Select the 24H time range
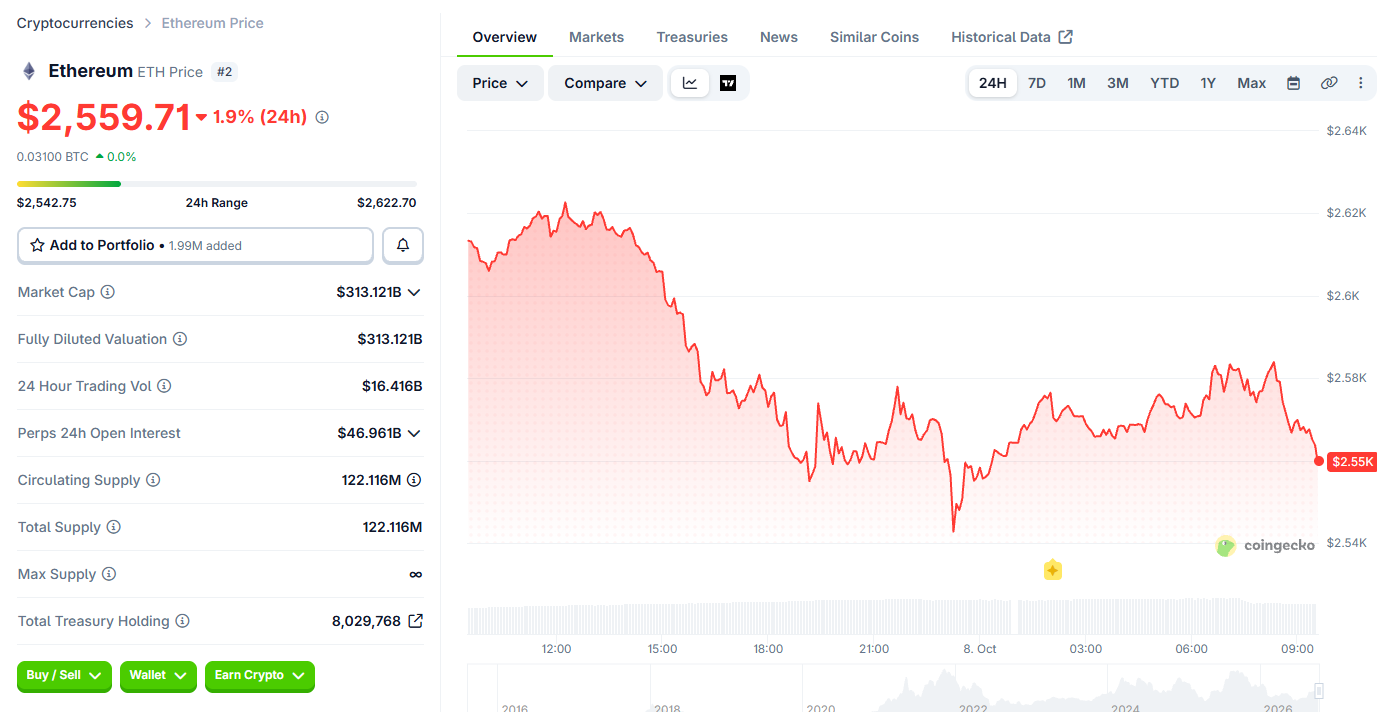Viewport: 1377px width, 712px height. point(993,83)
